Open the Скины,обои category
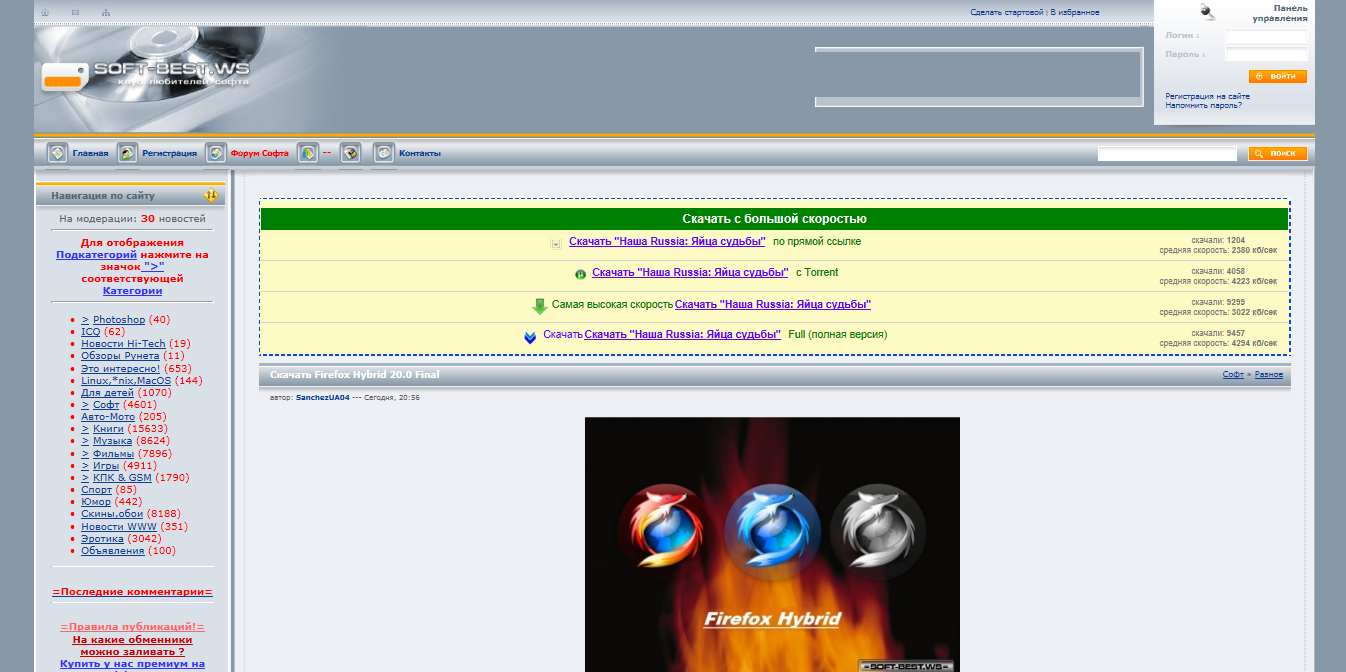 [112, 514]
